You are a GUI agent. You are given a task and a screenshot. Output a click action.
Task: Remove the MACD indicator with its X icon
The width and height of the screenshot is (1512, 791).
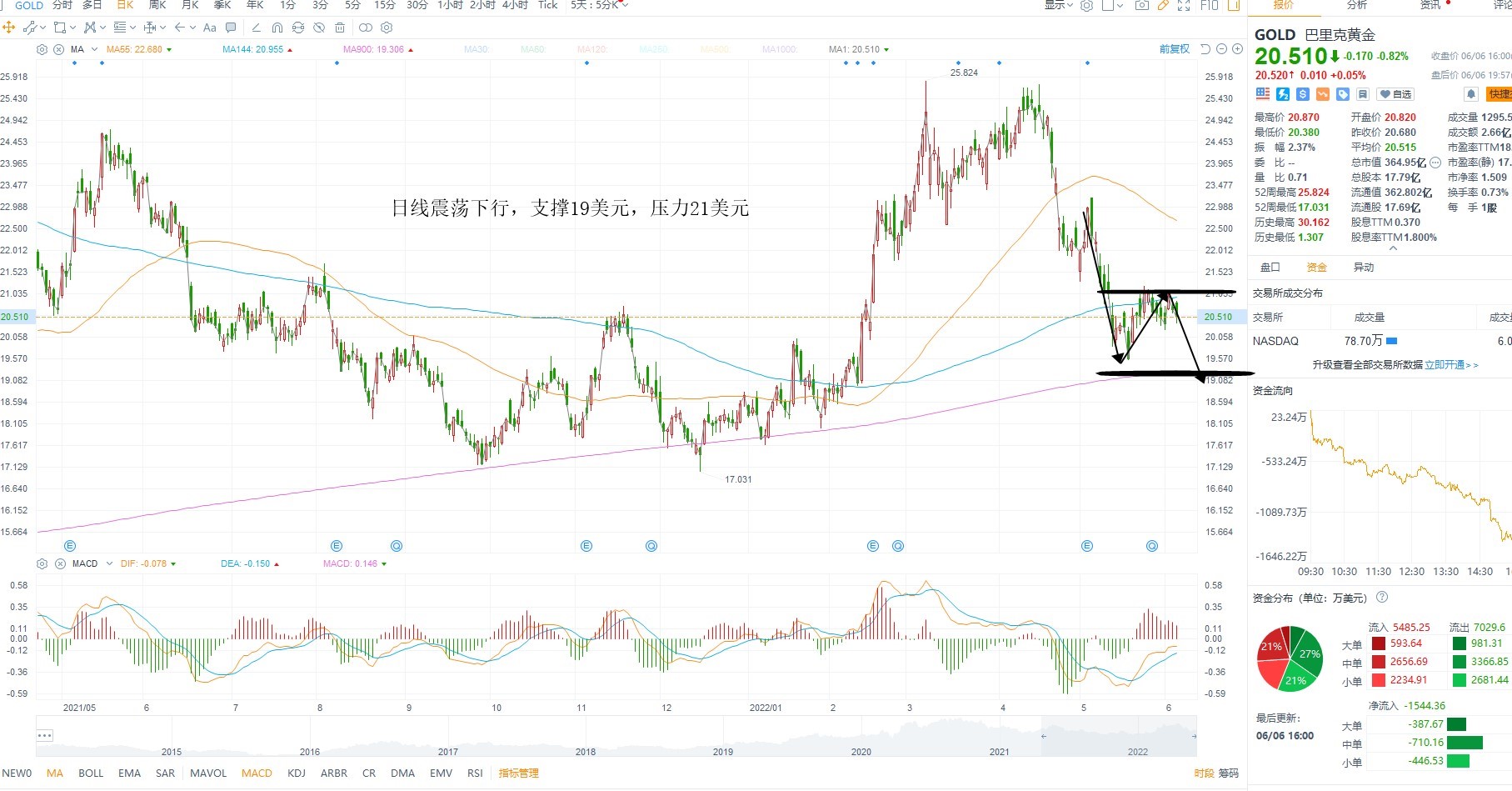point(60,563)
